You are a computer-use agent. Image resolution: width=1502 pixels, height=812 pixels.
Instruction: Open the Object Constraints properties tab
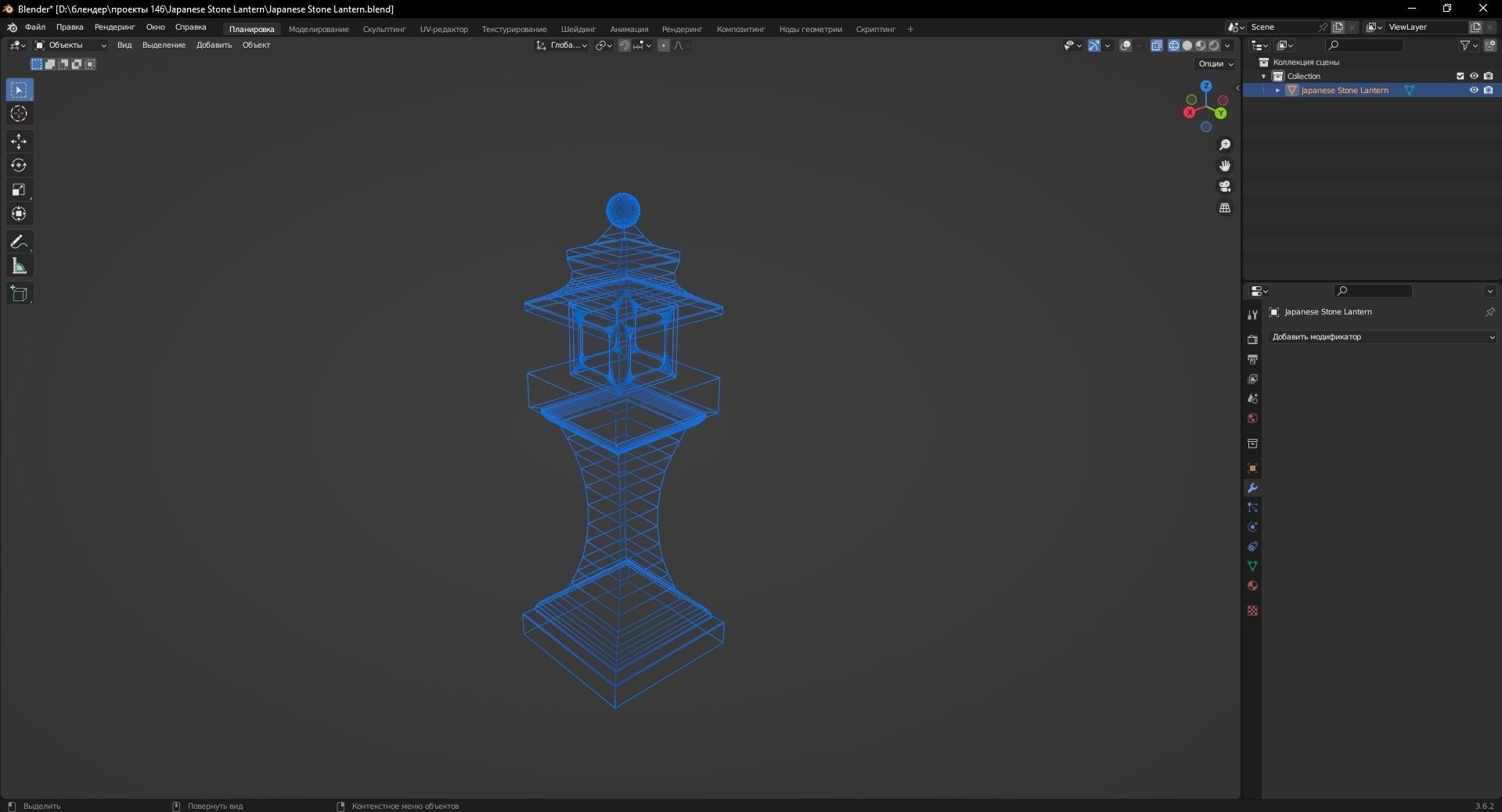(x=1252, y=547)
